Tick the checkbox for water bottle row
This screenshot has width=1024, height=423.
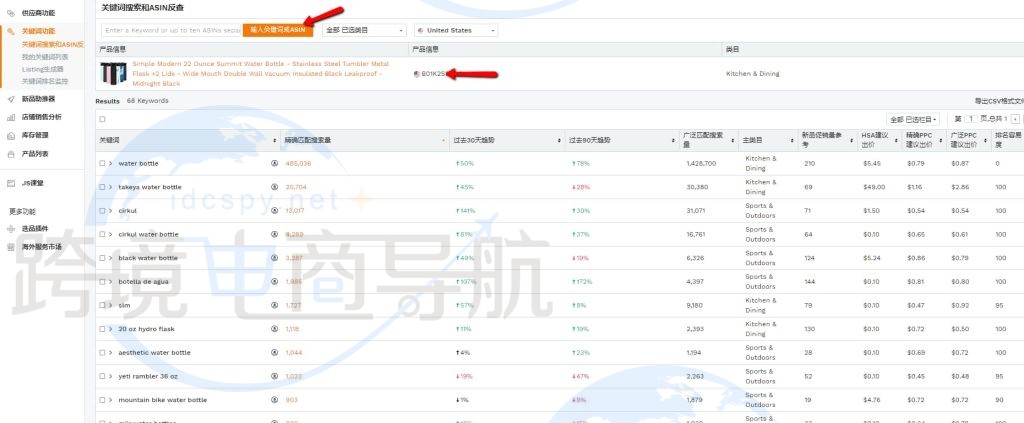[x=102, y=163]
